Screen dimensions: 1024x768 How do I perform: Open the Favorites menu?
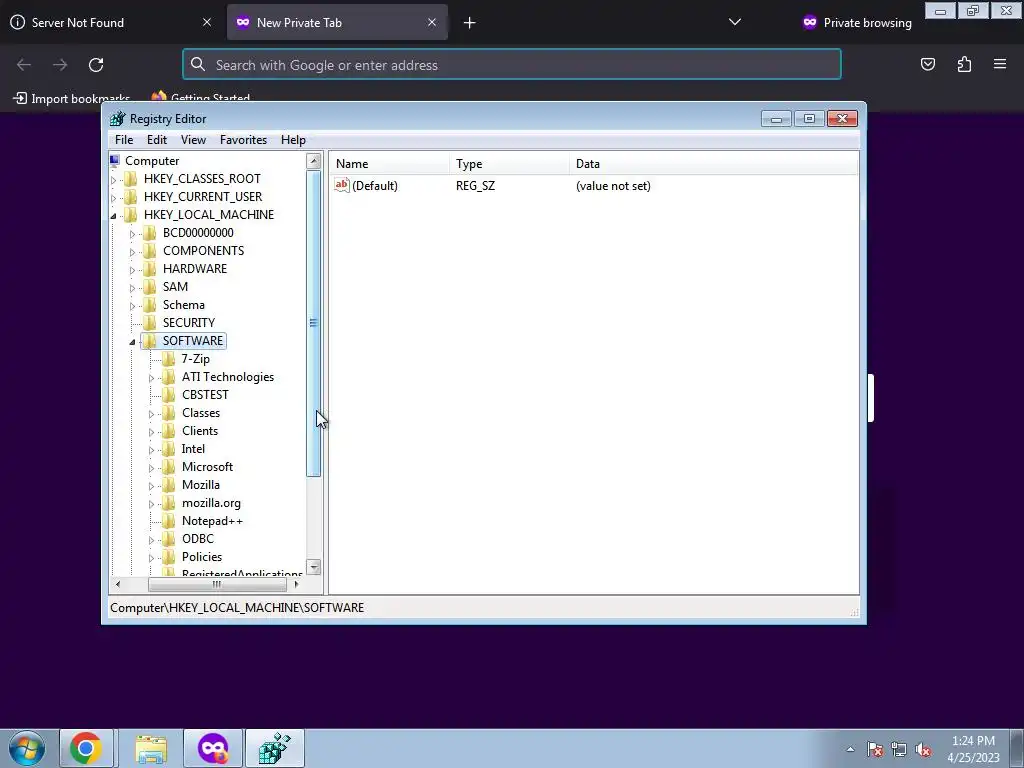[244, 140]
